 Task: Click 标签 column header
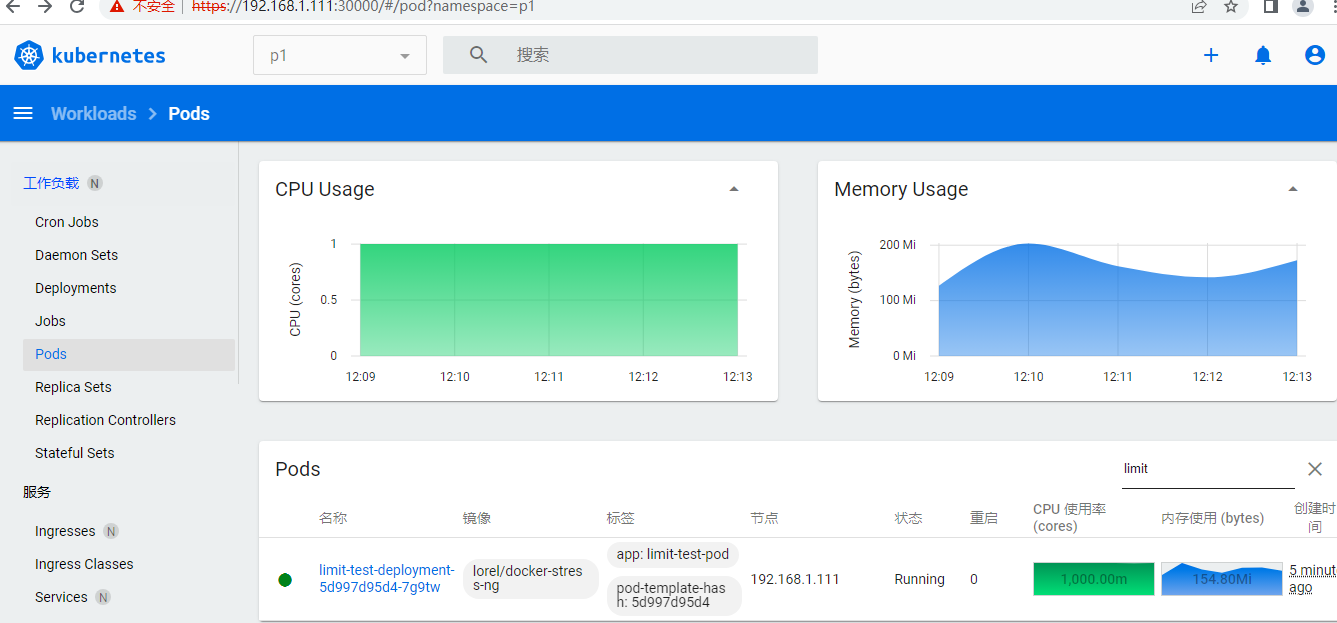[621, 518]
